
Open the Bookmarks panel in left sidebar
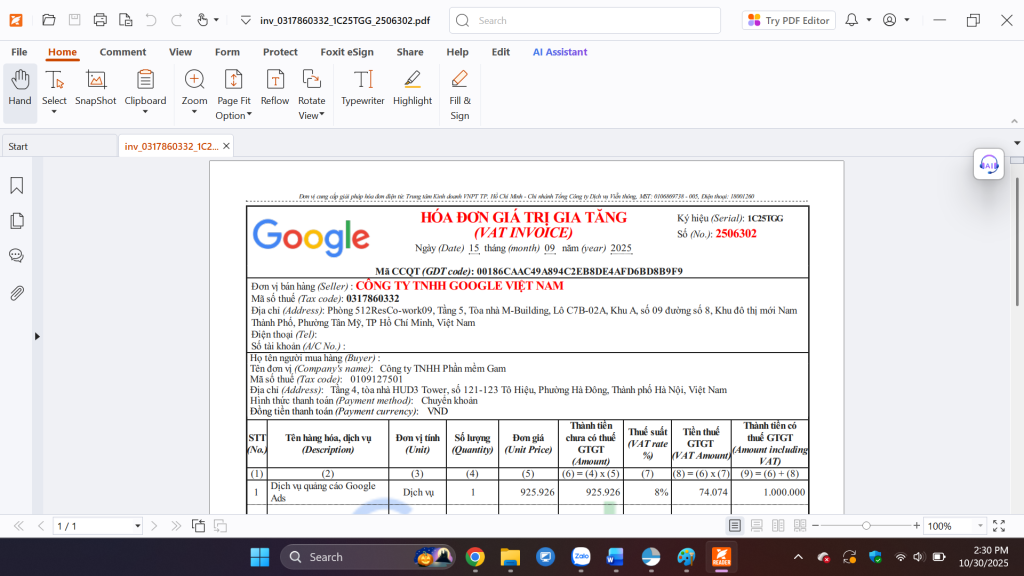[17, 186]
